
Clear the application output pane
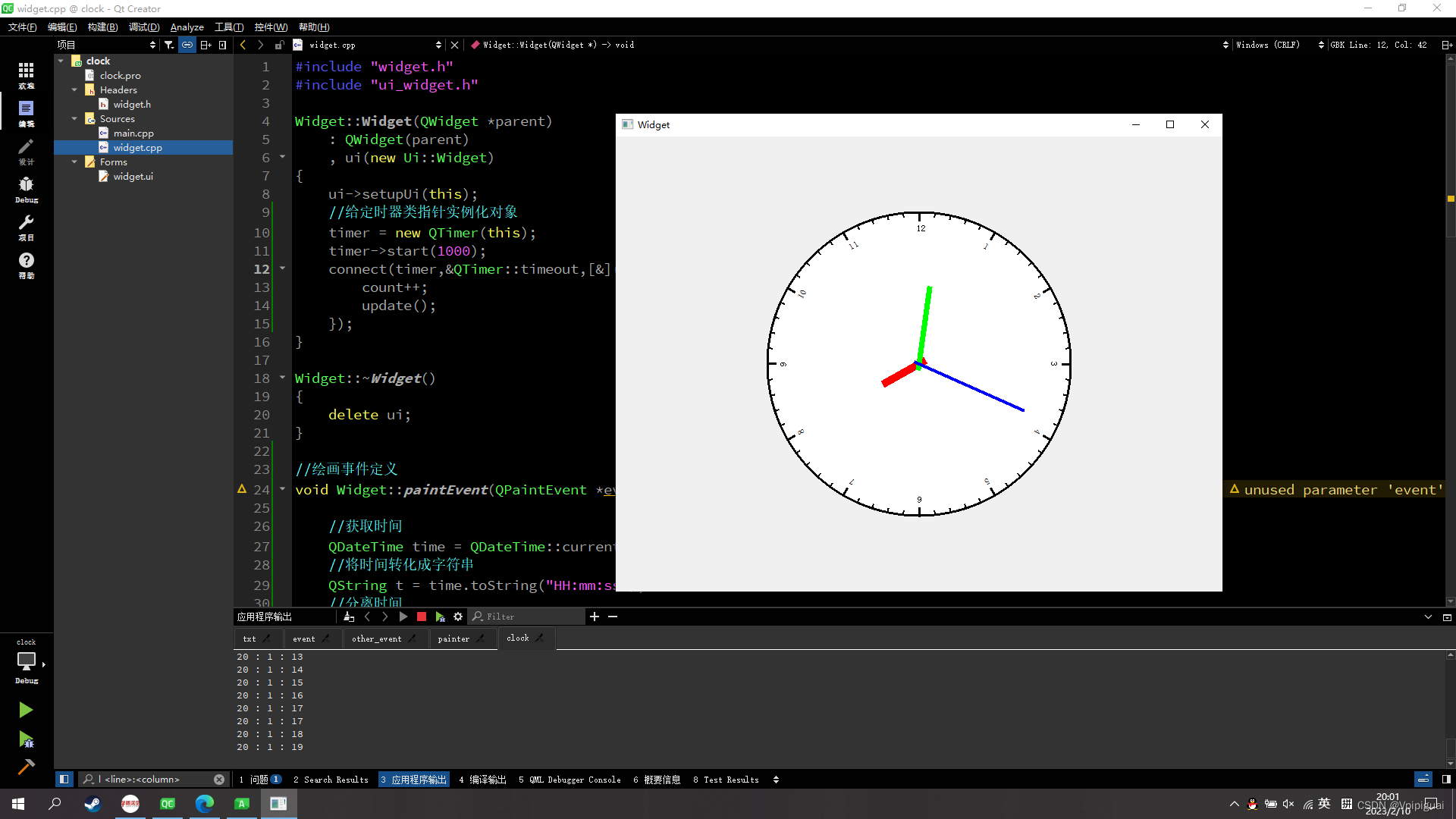click(x=349, y=617)
